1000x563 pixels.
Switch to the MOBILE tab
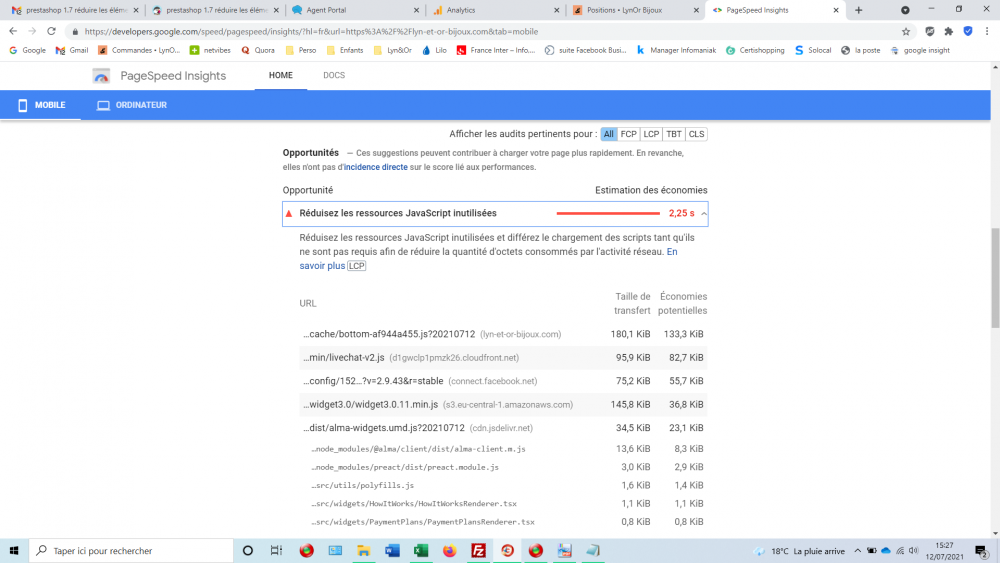click(41, 105)
